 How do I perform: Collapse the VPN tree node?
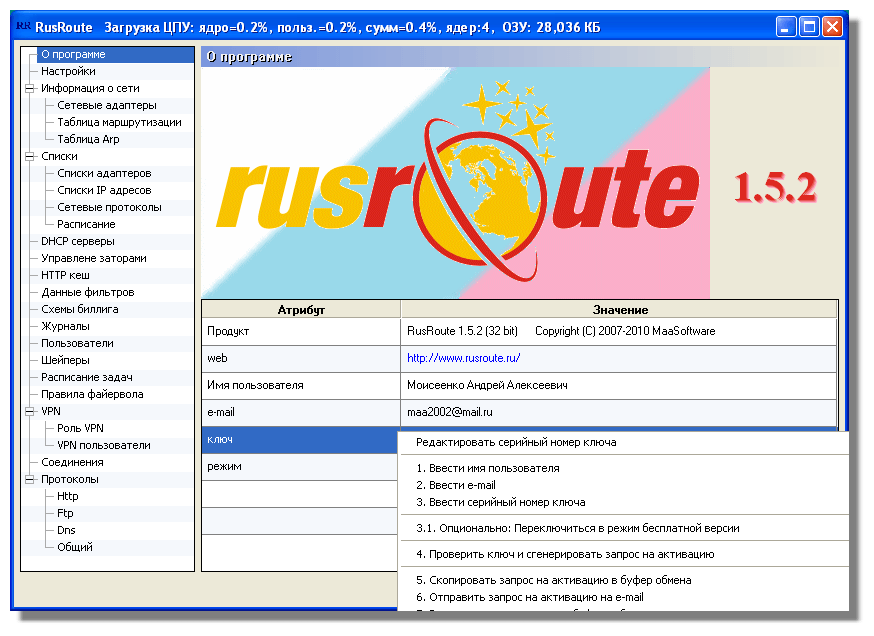pos(29,411)
